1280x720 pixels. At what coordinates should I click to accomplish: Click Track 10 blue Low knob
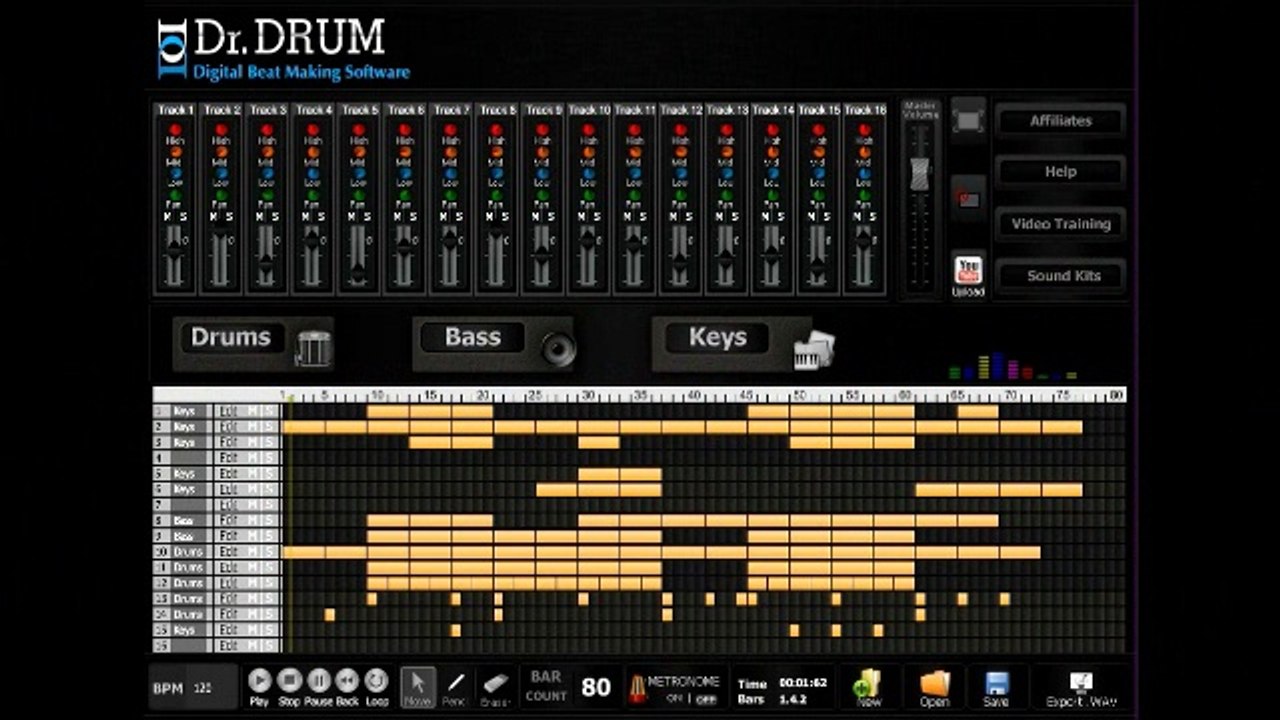(x=589, y=173)
